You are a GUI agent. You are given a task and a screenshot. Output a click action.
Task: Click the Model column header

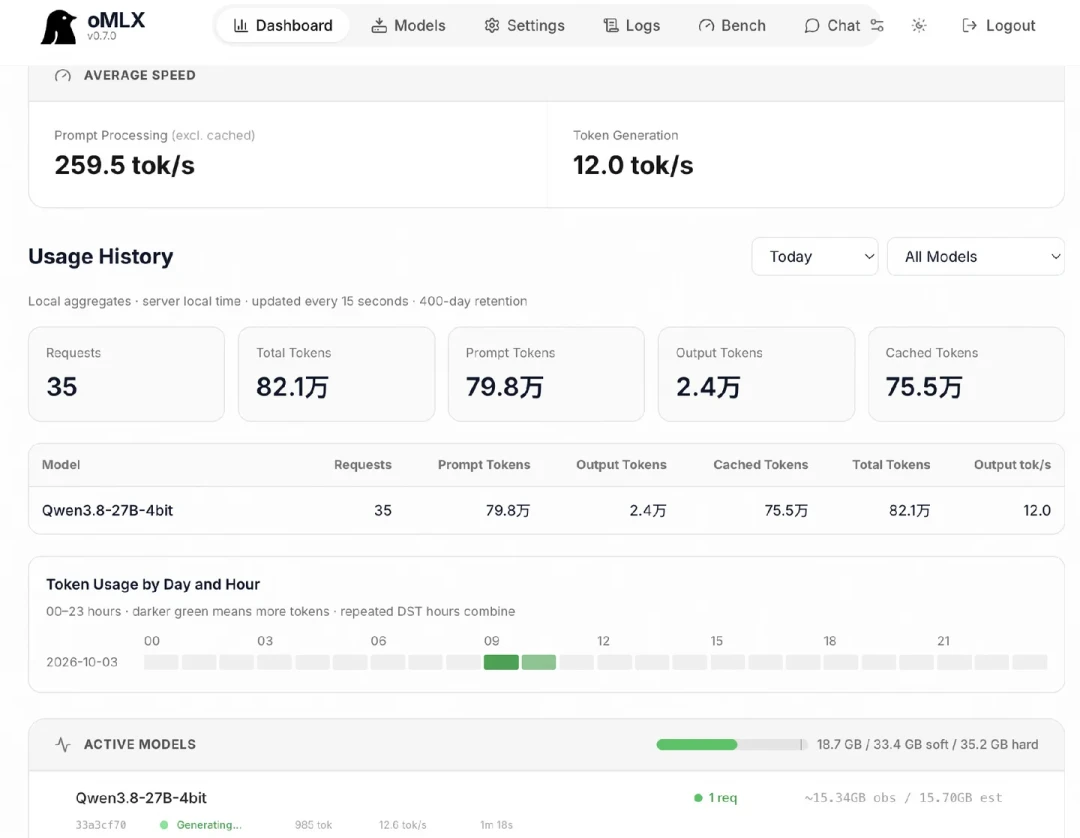[x=61, y=465]
